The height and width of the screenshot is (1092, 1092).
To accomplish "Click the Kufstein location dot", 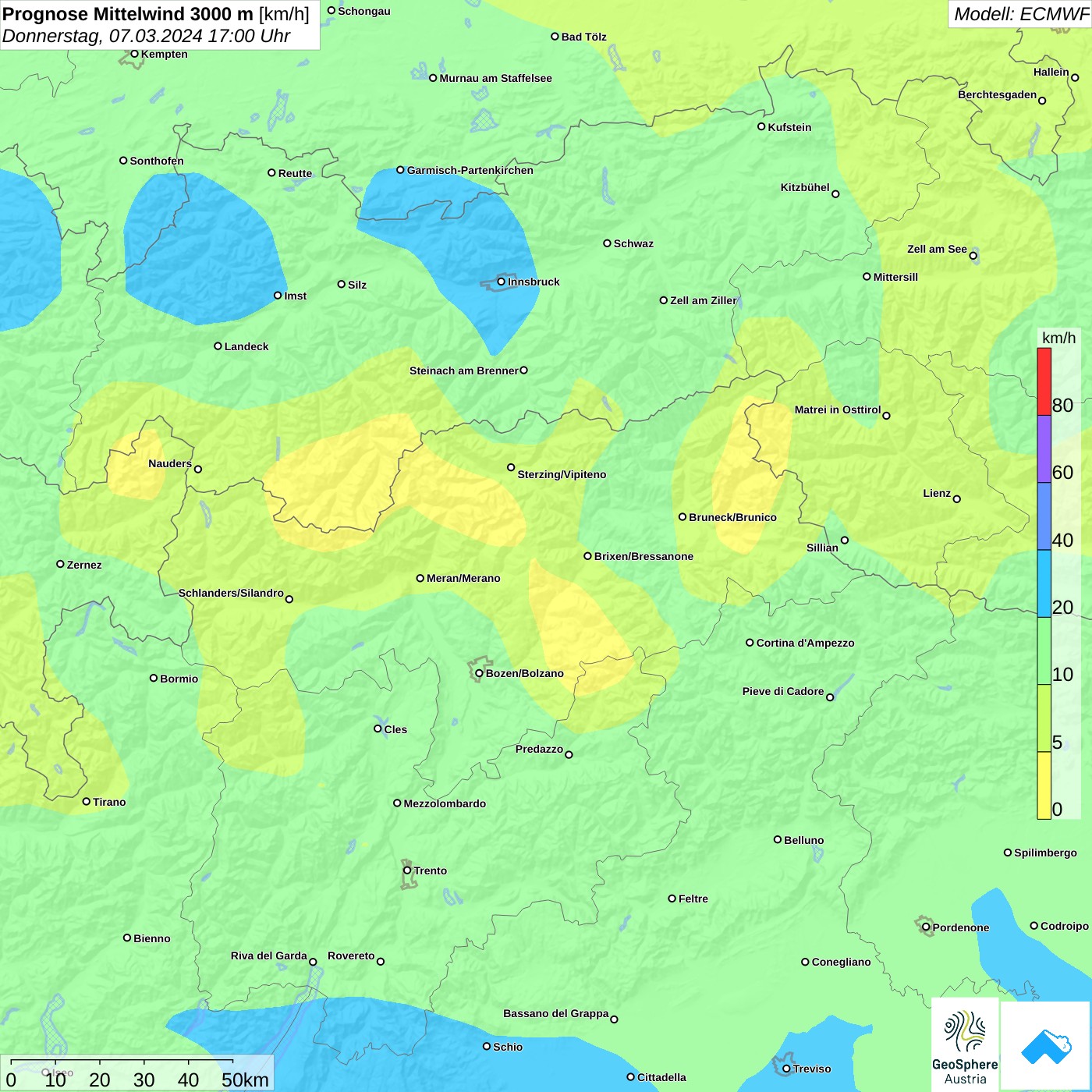I will pyautogui.click(x=761, y=126).
